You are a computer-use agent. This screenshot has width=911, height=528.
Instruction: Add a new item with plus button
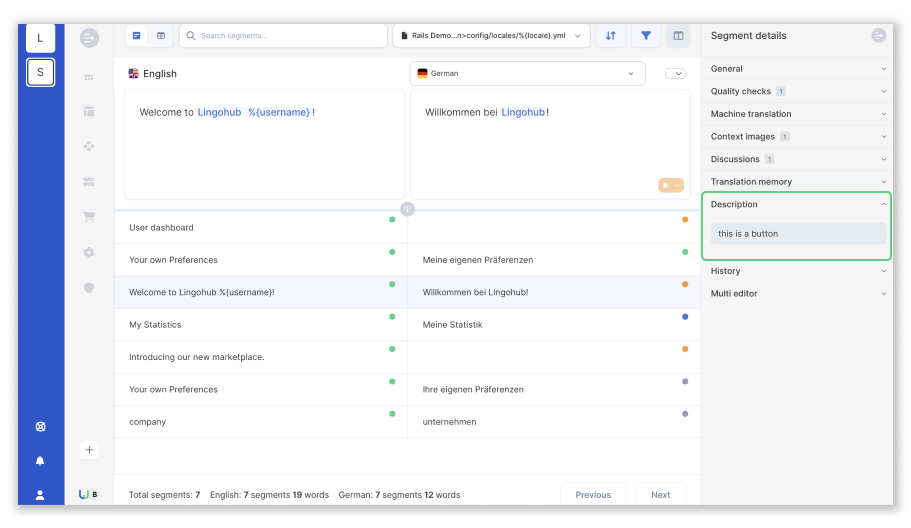(89, 450)
